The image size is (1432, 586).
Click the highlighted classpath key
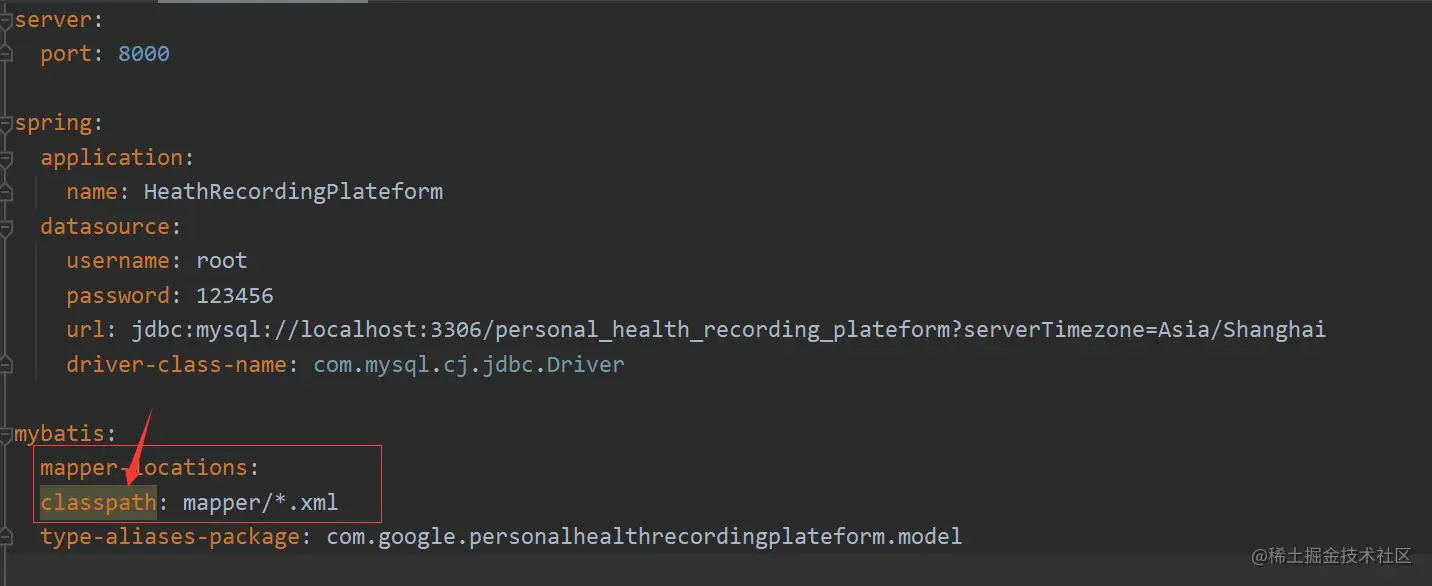(x=98, y=502)
